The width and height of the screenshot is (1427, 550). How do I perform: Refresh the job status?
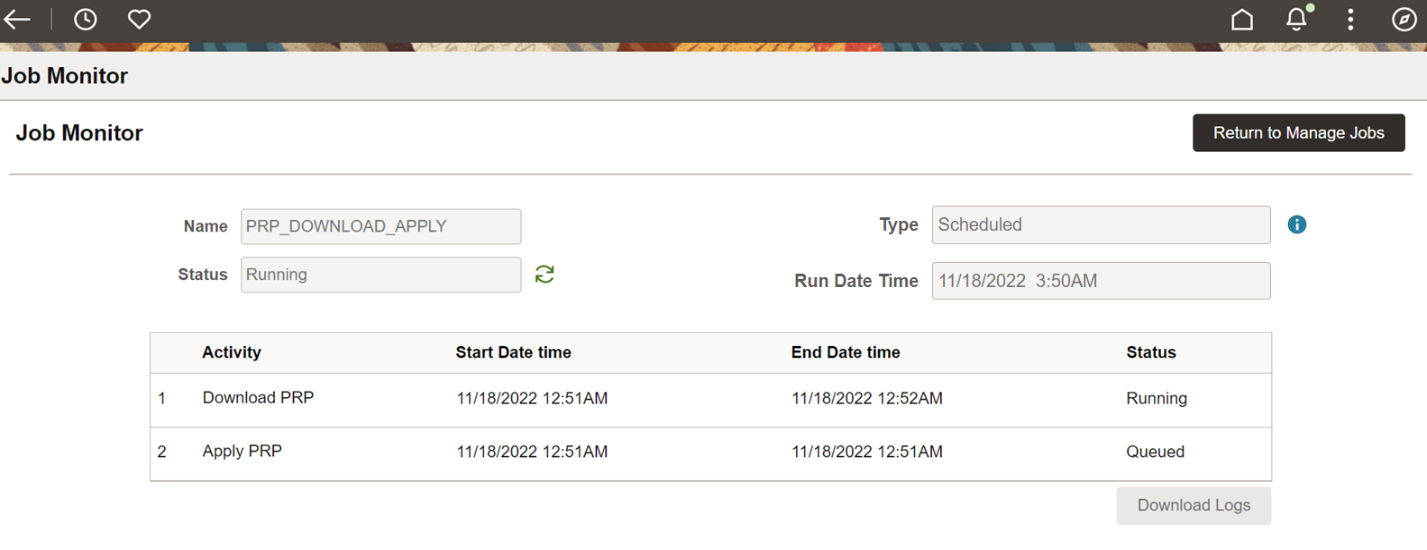point(544,274)
